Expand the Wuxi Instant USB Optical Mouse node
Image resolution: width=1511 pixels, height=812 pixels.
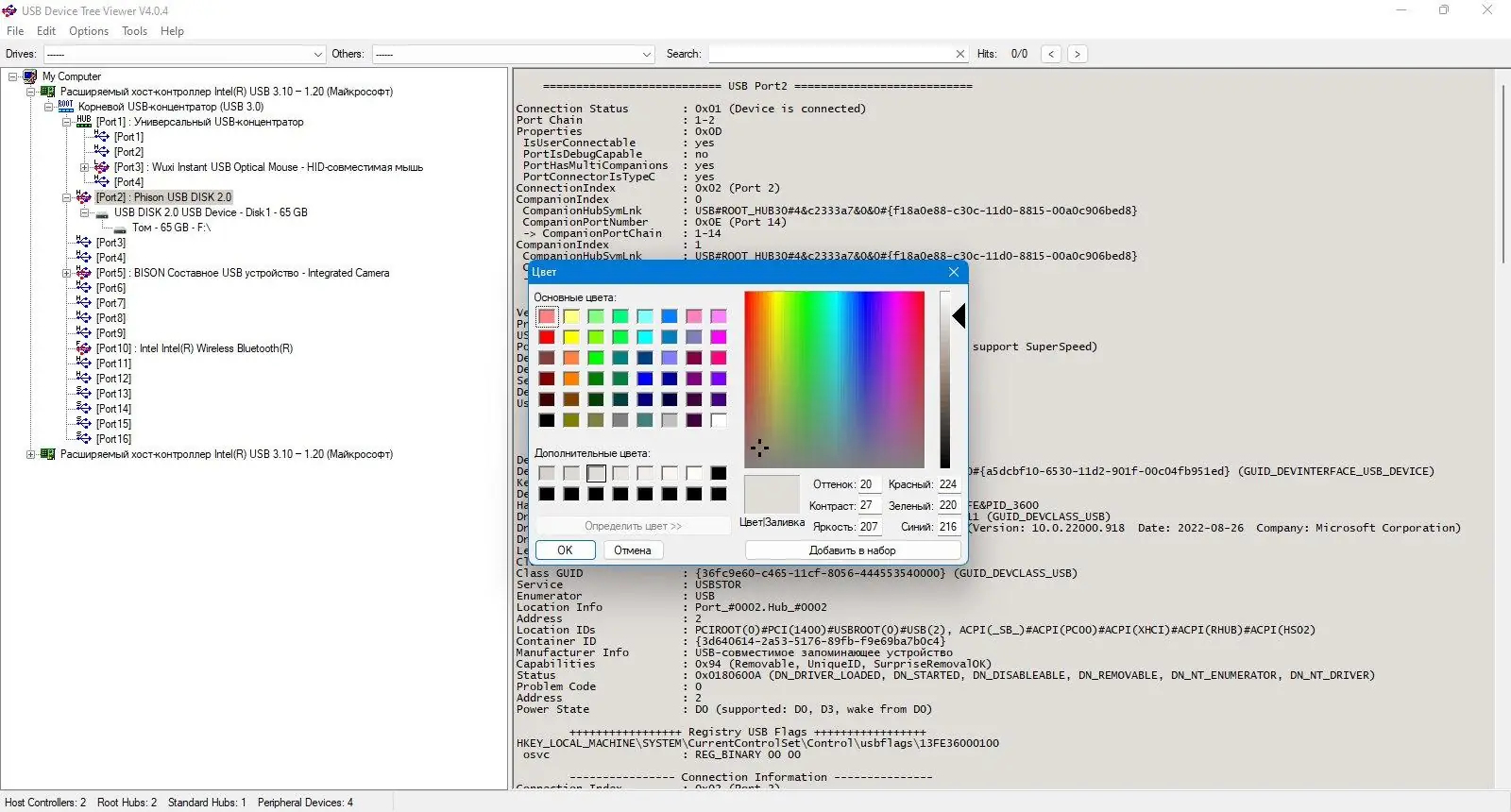point(84,167)
